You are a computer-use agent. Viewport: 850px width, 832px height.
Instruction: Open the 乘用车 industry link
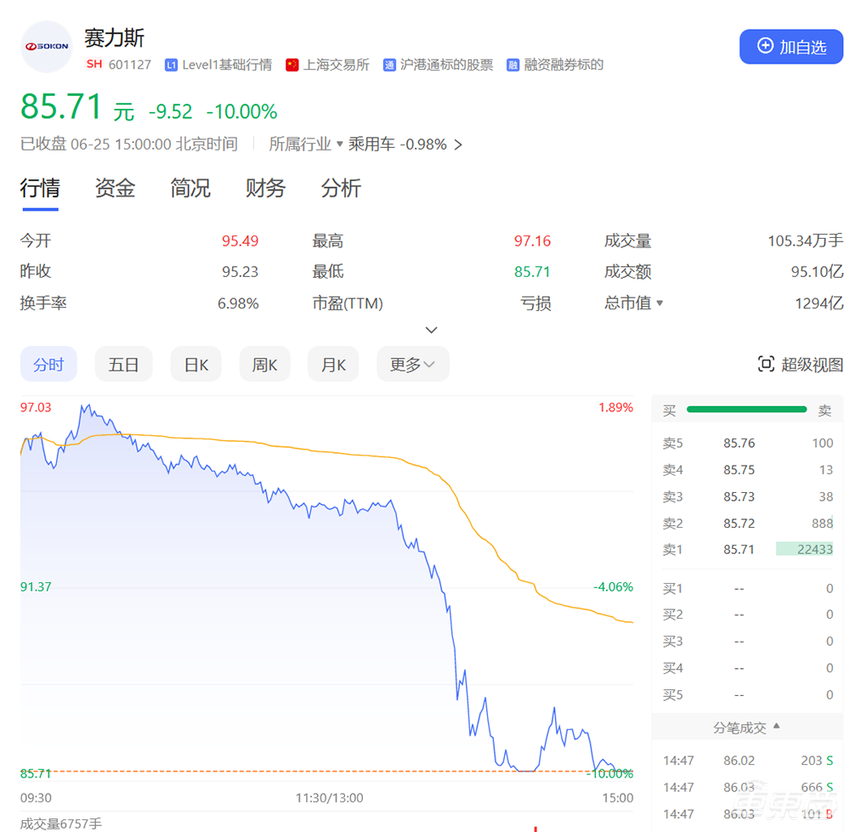[371, 144]
